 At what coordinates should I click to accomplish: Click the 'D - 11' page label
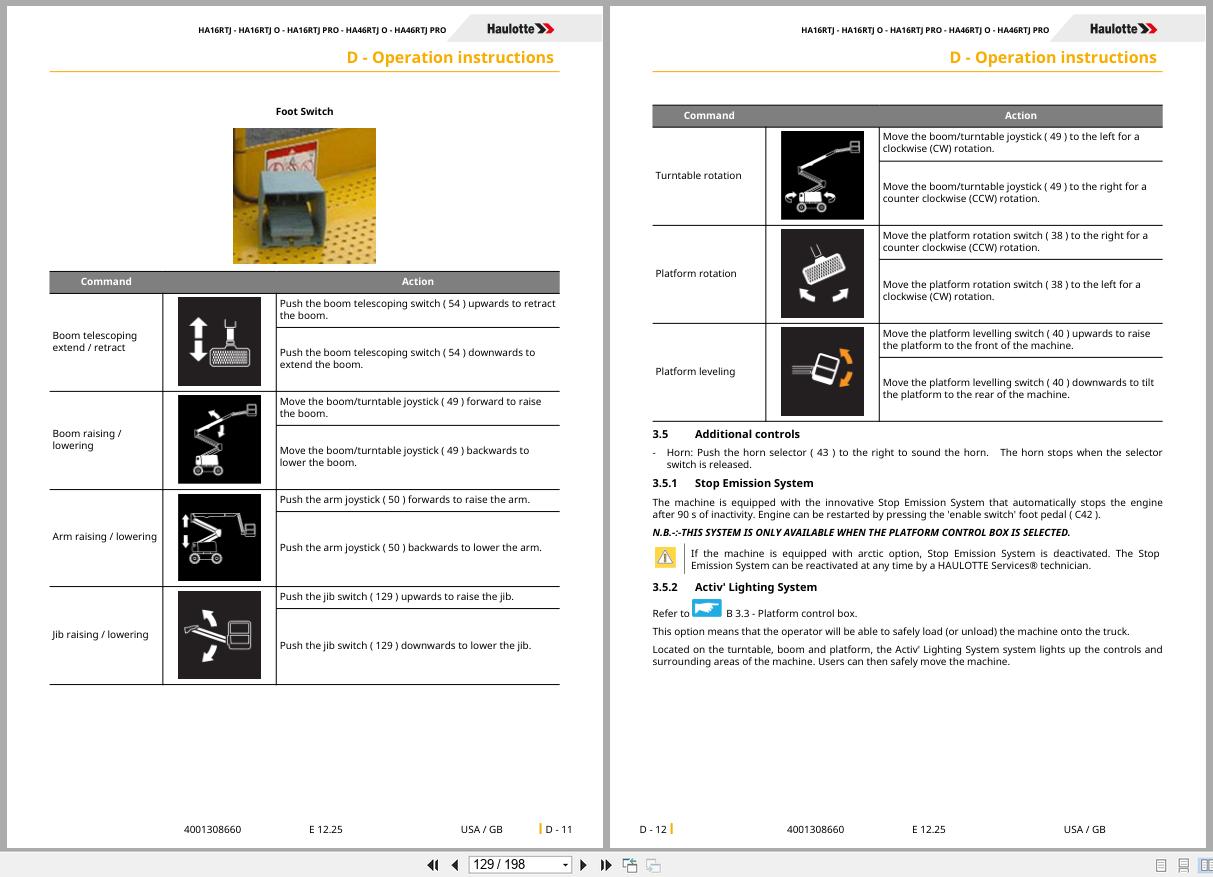click(559, 829)
